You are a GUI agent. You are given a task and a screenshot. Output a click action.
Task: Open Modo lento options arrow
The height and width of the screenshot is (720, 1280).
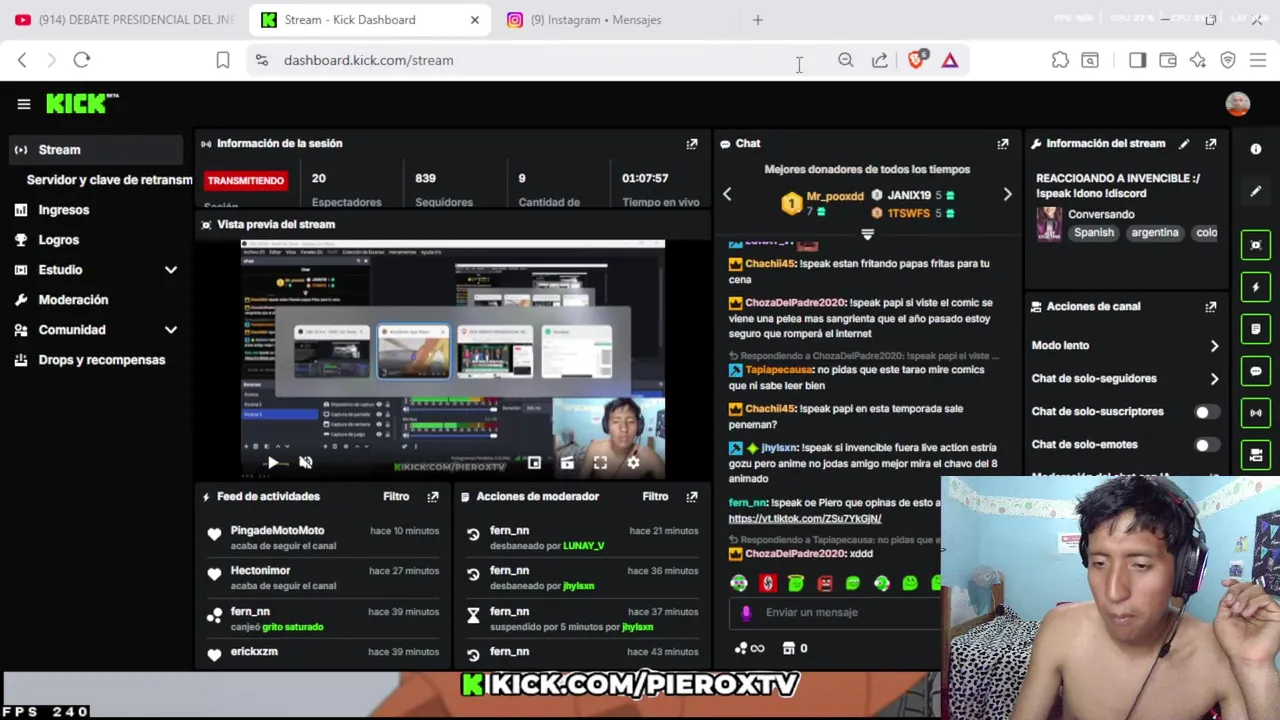1214,346
